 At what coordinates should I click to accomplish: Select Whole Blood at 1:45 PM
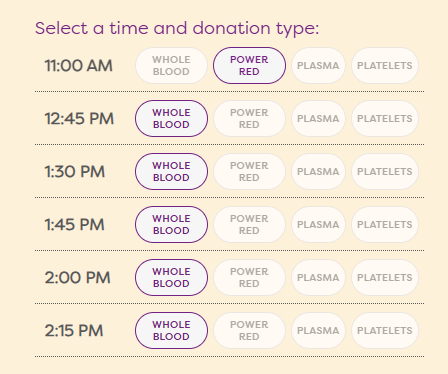(x=171, y=225)
